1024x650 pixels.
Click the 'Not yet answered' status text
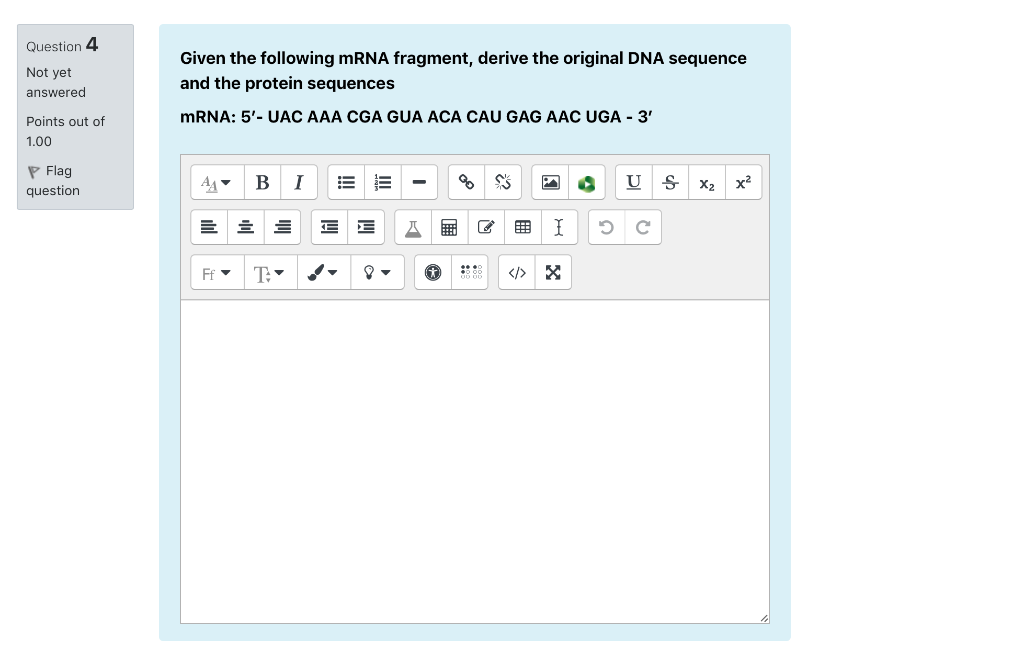(x=56, y=82)
